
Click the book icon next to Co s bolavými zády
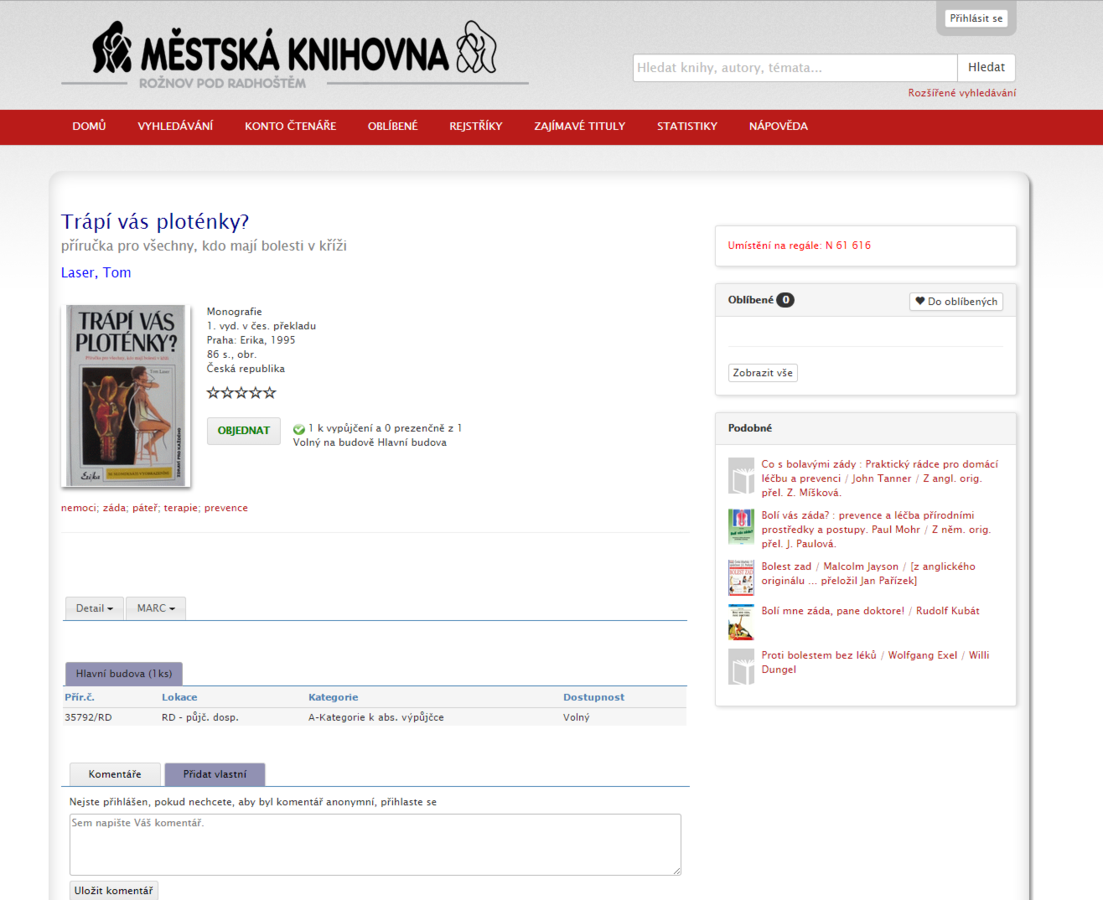click(x=741, y=476)
